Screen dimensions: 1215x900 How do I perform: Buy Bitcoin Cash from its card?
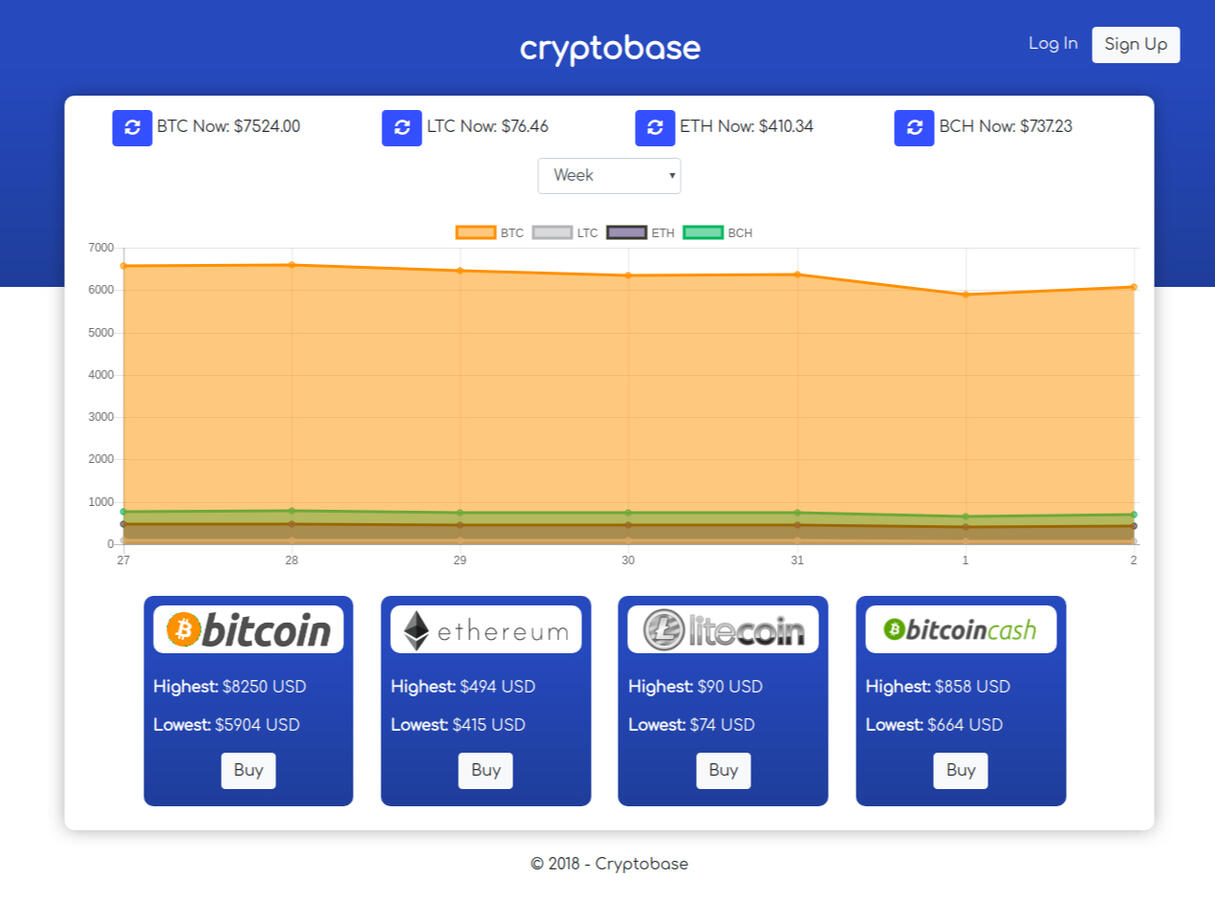pos(960,770)
